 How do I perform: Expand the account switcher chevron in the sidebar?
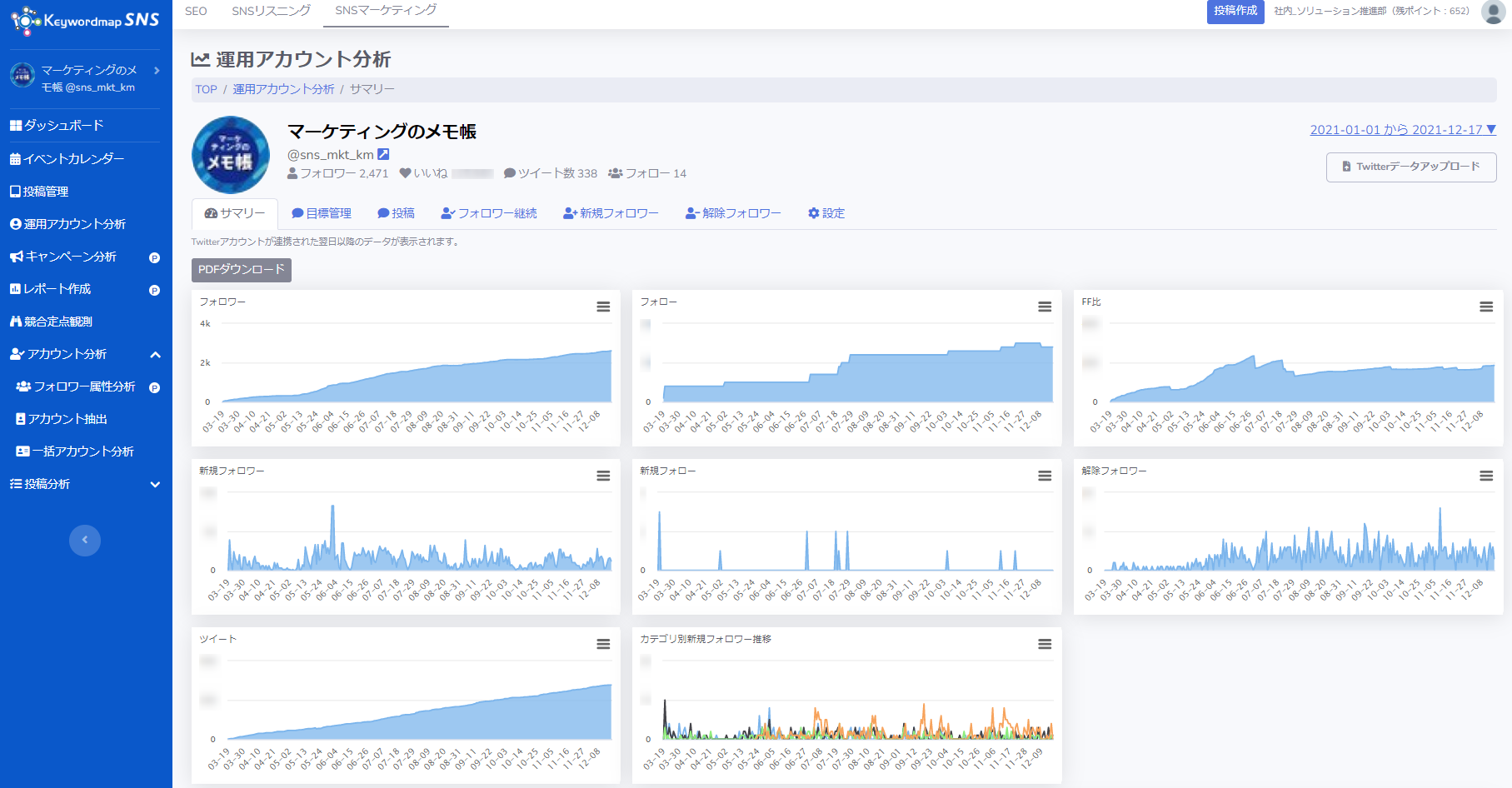tap(157, 70)
